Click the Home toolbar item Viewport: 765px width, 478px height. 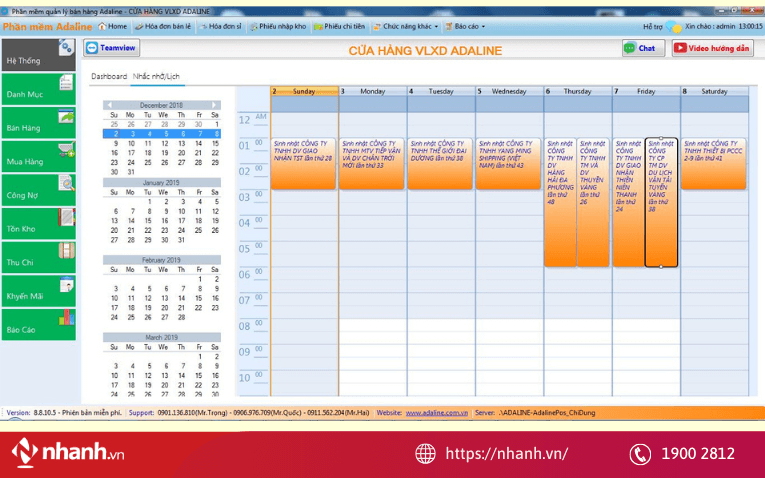[x=113, y=26]
